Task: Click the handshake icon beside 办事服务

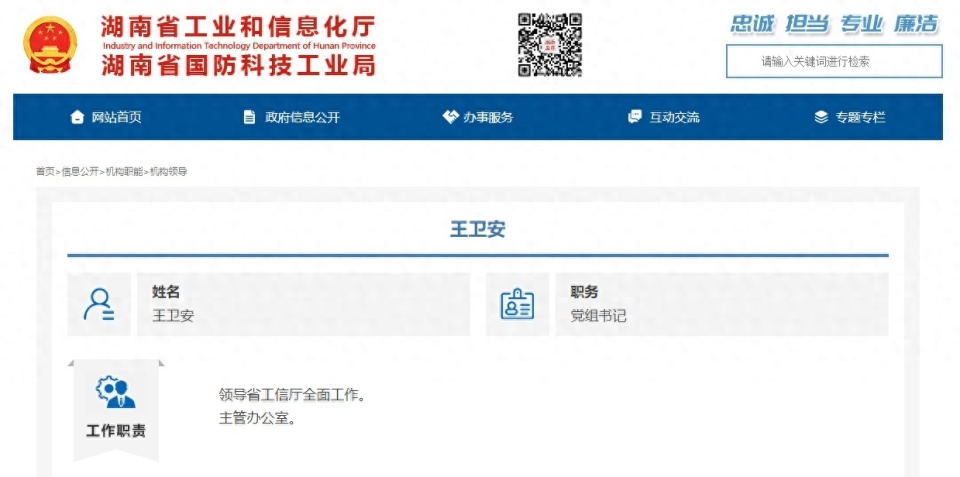Action: click(450, 117)
